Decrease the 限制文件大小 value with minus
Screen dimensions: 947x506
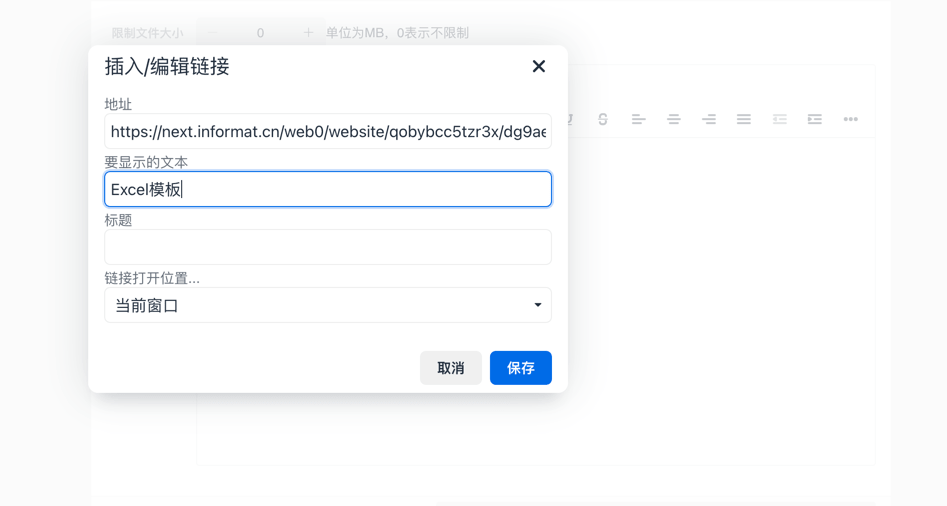click(212, 33)
